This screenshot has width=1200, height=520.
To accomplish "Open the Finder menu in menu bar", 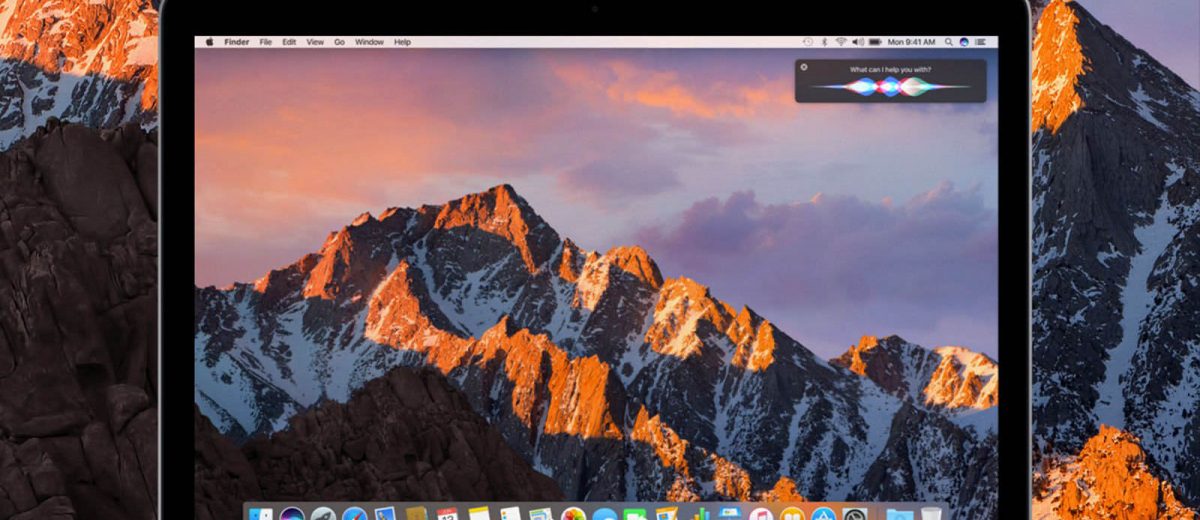I will 237,42.
